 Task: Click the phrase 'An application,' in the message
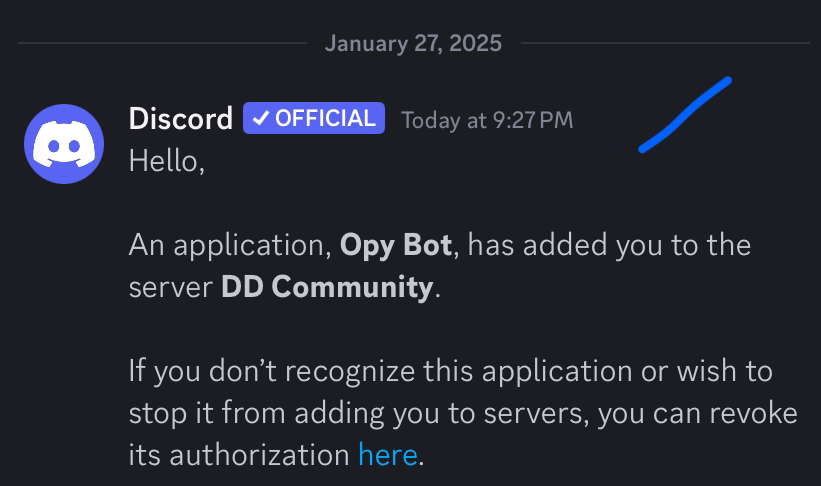(230, 245)
